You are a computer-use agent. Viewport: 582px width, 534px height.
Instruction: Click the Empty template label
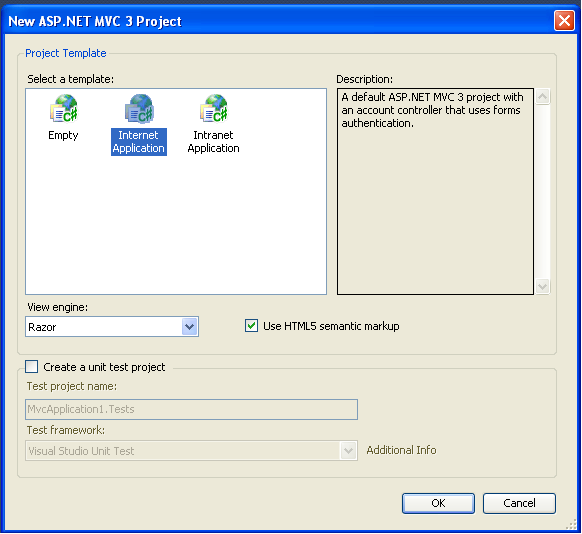(63, 135)
